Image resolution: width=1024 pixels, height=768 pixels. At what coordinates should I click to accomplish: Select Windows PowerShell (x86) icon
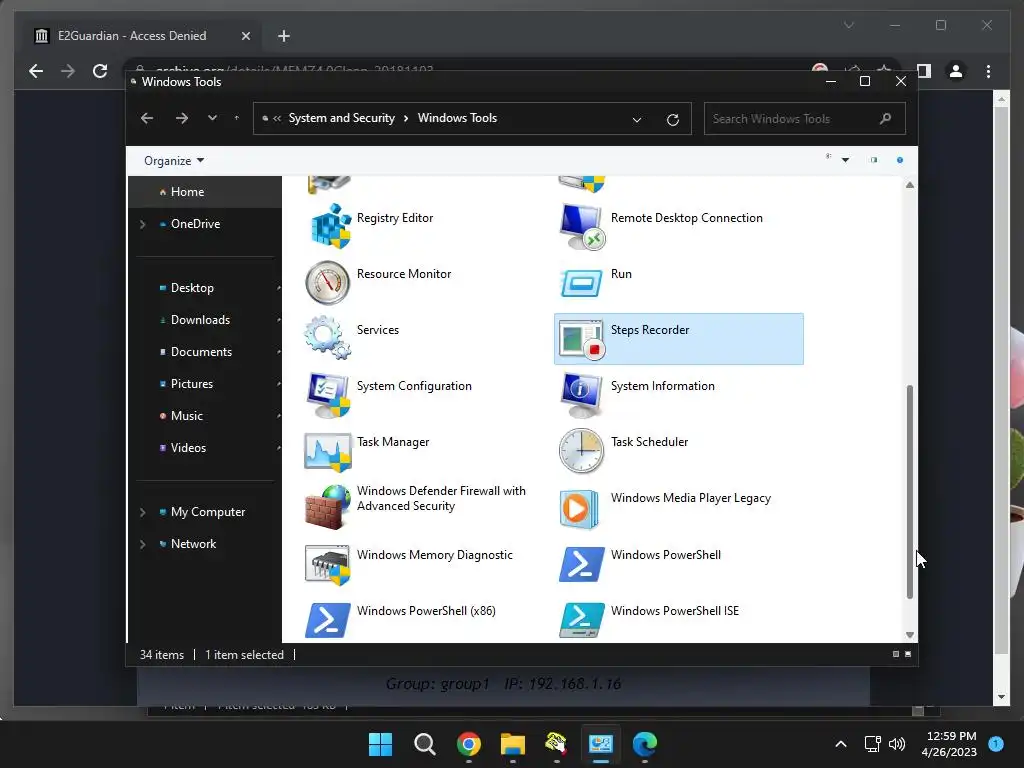coord(327,620)
